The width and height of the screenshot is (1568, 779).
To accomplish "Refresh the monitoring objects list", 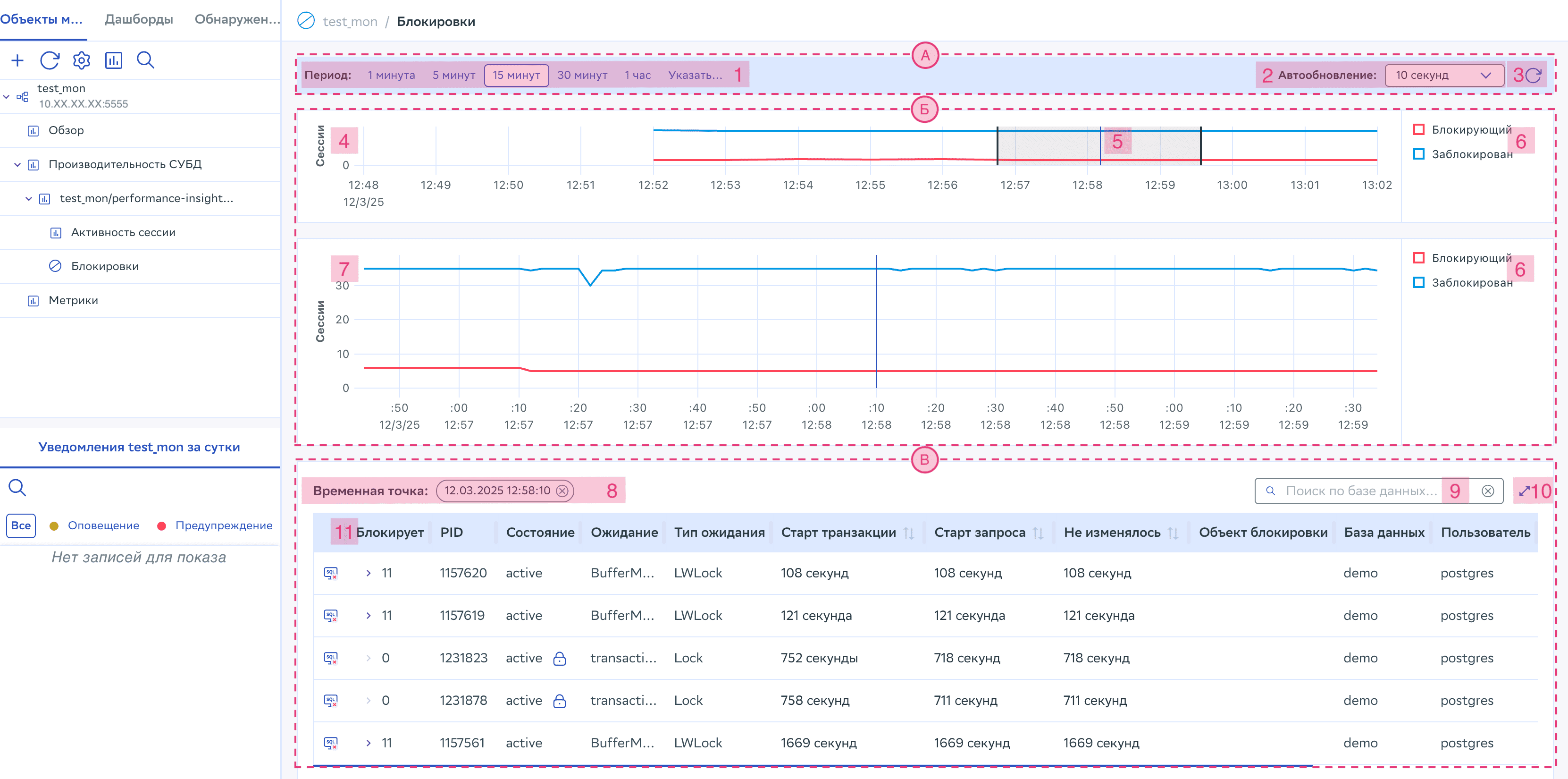I will click(x=49, y=60).
